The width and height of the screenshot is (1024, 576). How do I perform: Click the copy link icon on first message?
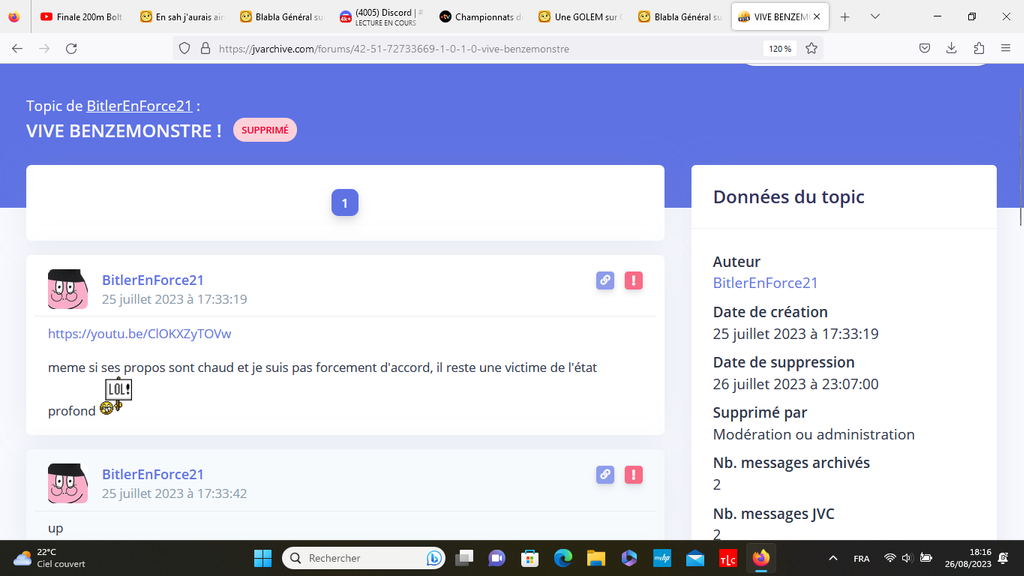click(605, 281)
